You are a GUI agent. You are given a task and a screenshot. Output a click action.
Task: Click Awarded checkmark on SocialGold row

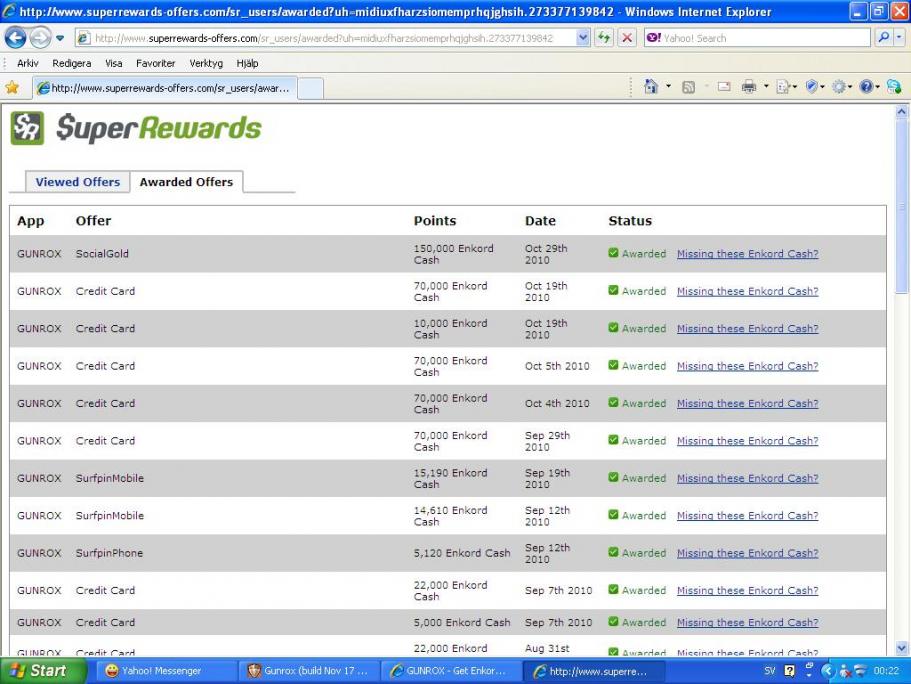613,253
